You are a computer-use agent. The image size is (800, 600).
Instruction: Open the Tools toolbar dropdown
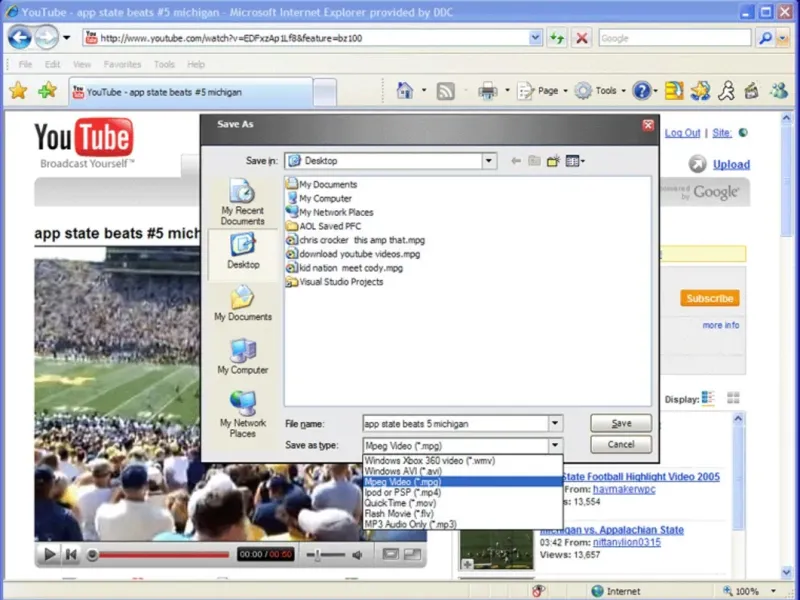pyautogui.click(x=600, y=91)
